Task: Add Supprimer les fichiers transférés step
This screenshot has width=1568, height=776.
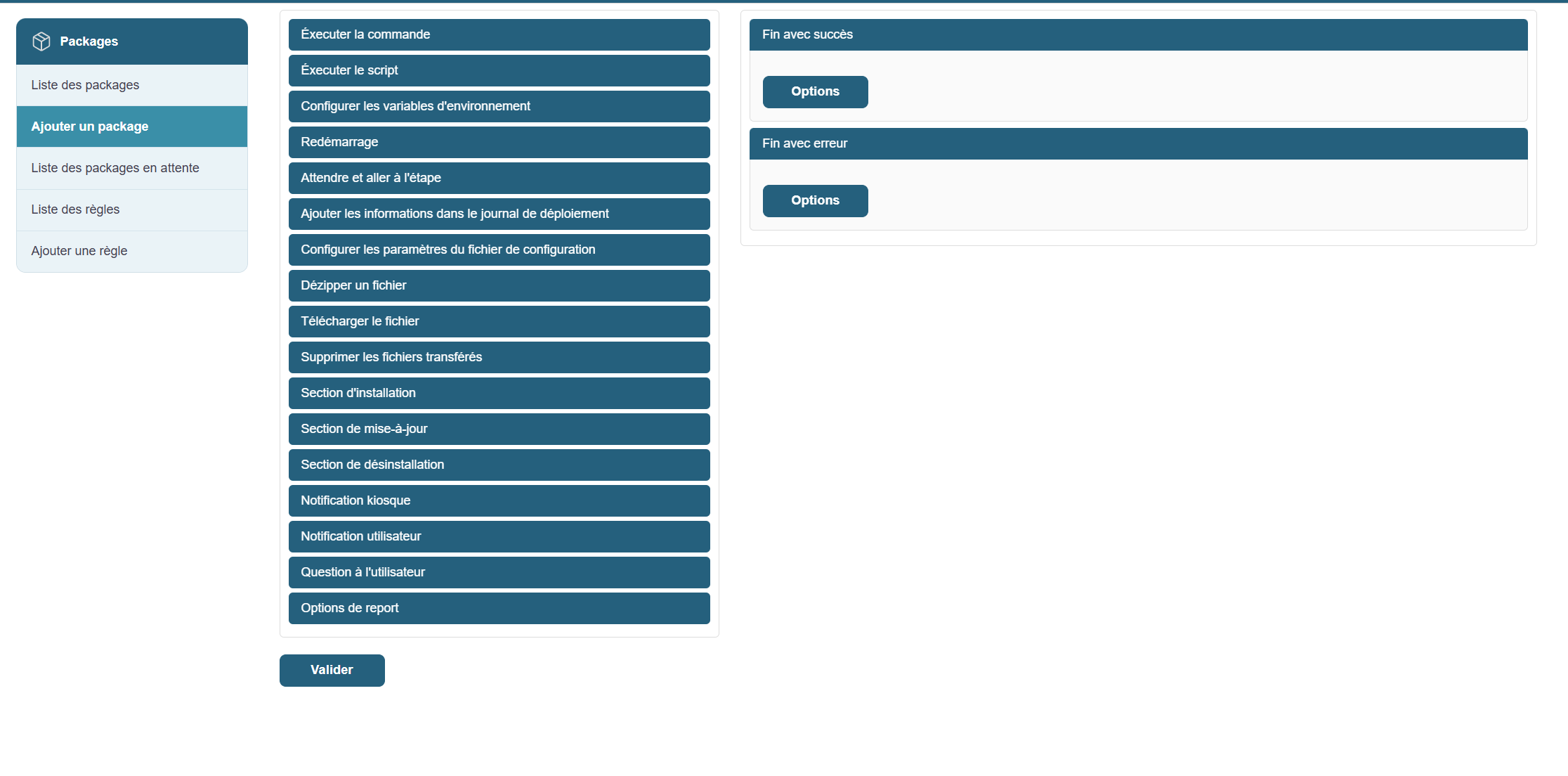Action: (499, 357)
